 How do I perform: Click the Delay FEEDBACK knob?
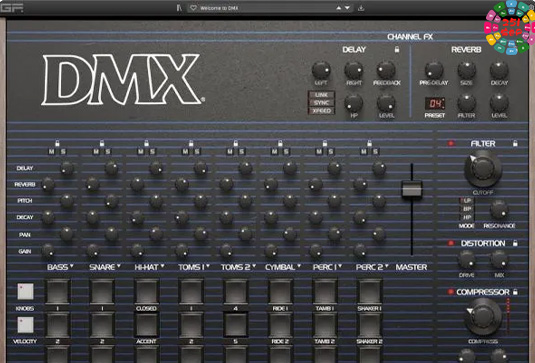[386, 70]
